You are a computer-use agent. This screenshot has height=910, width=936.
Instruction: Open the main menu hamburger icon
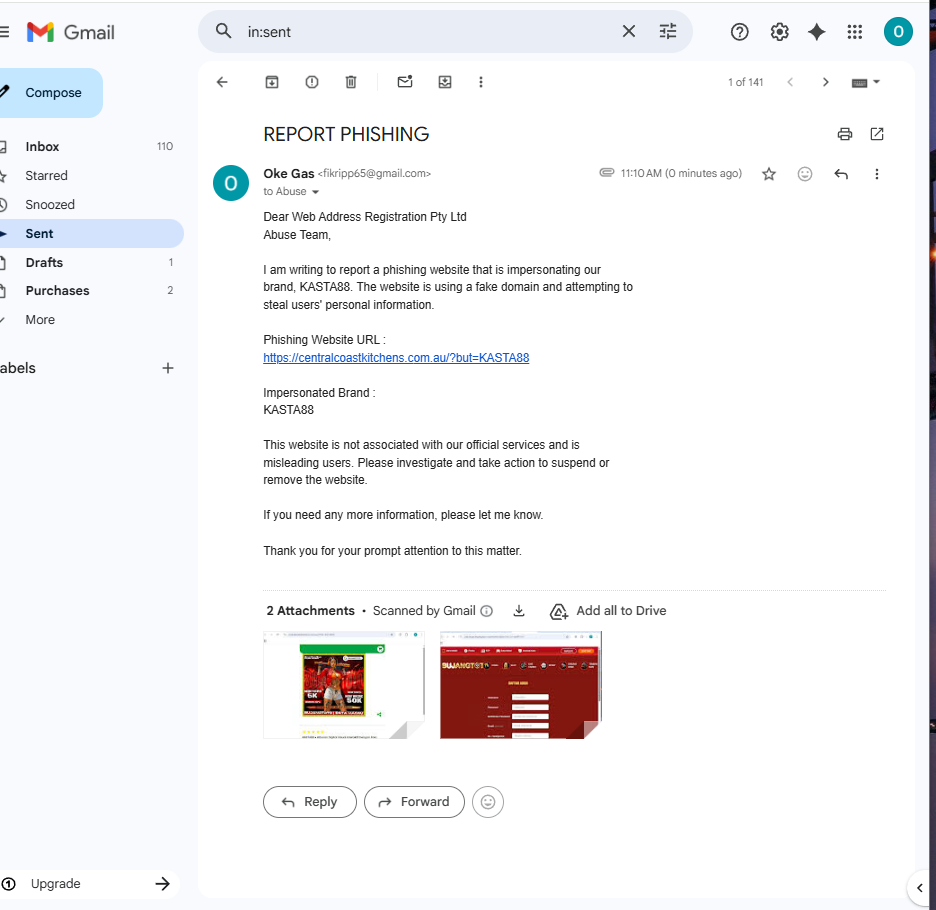click(x=4, y=32)
